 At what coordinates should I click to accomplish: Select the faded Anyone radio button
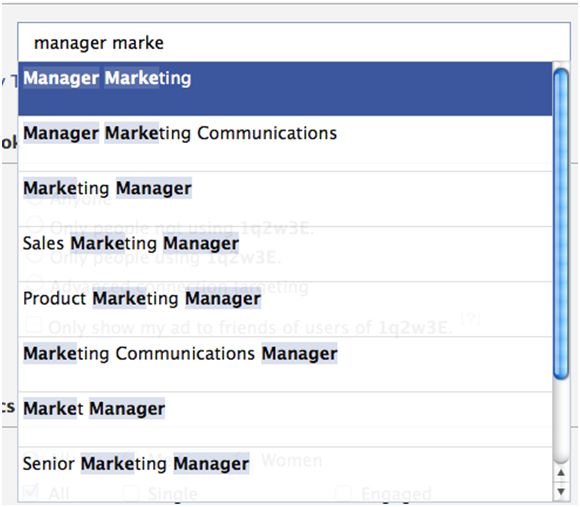pos(34,200)
